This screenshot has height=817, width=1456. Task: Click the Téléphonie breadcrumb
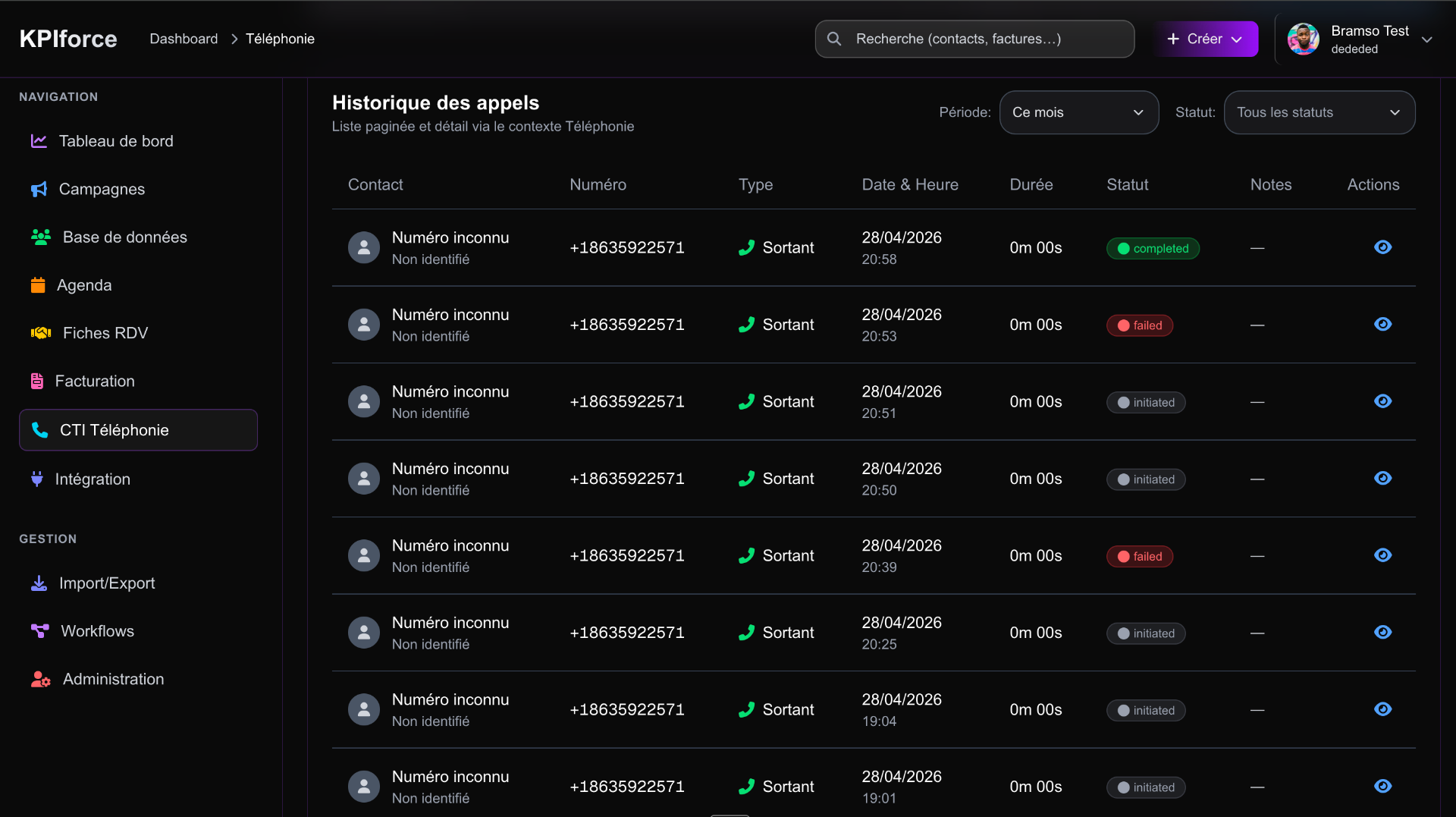(280, 39)
